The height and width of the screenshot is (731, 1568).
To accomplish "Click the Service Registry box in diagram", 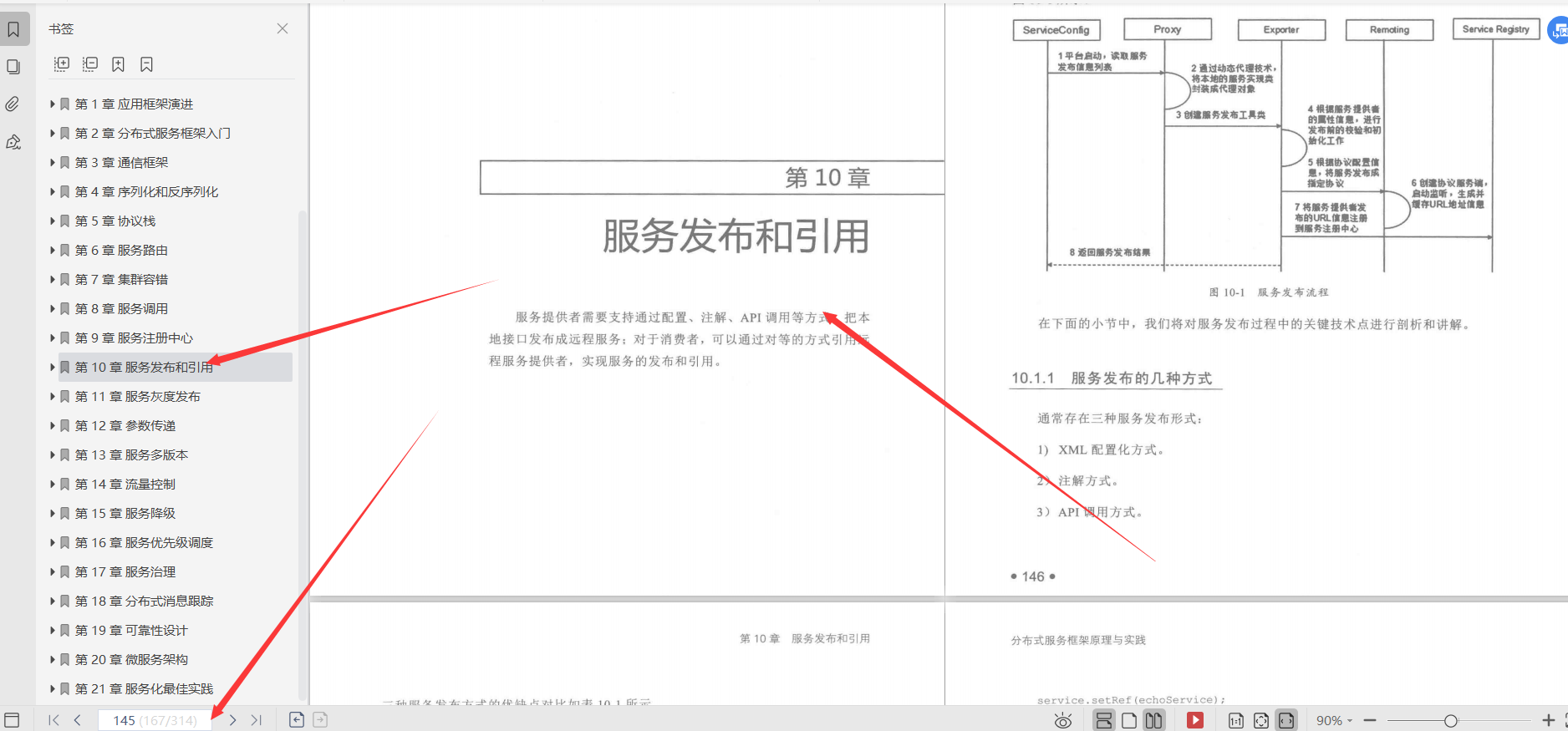I will click(1496, 29).
